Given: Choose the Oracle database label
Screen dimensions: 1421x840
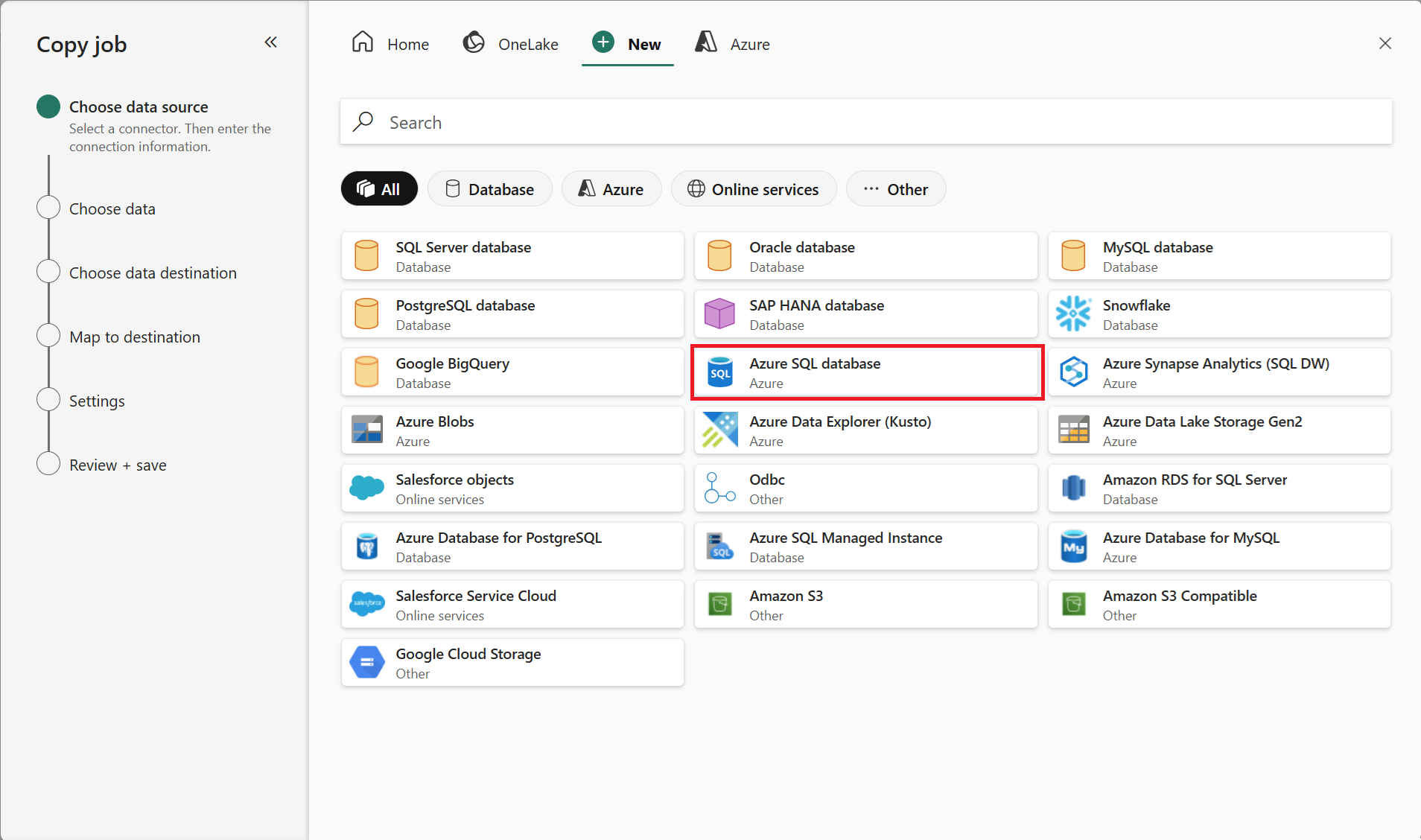Looking at the screenshot, I should pos(802,247).
